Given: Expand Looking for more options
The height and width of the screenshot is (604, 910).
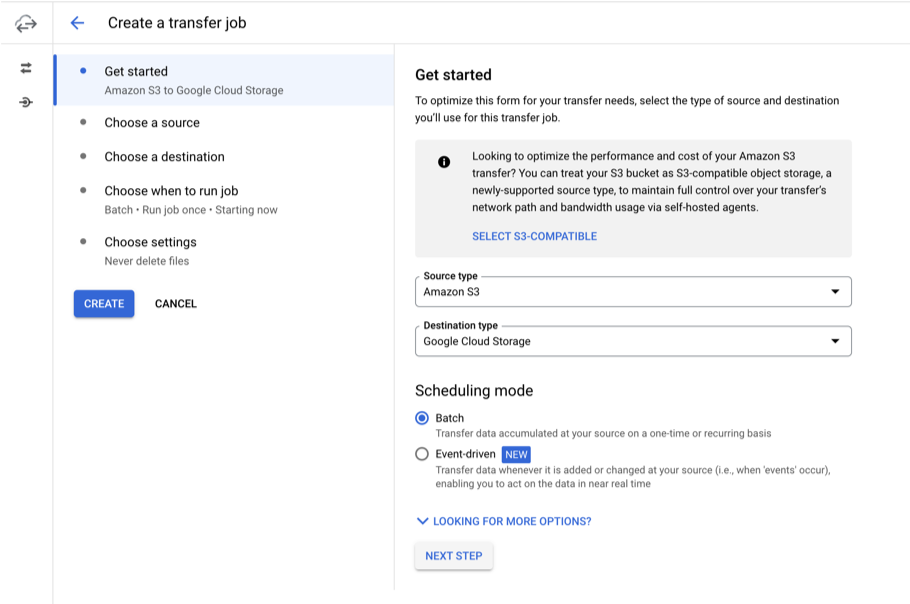Looking at the screenshot, I should pyautogui.click(x=504, y=521).
